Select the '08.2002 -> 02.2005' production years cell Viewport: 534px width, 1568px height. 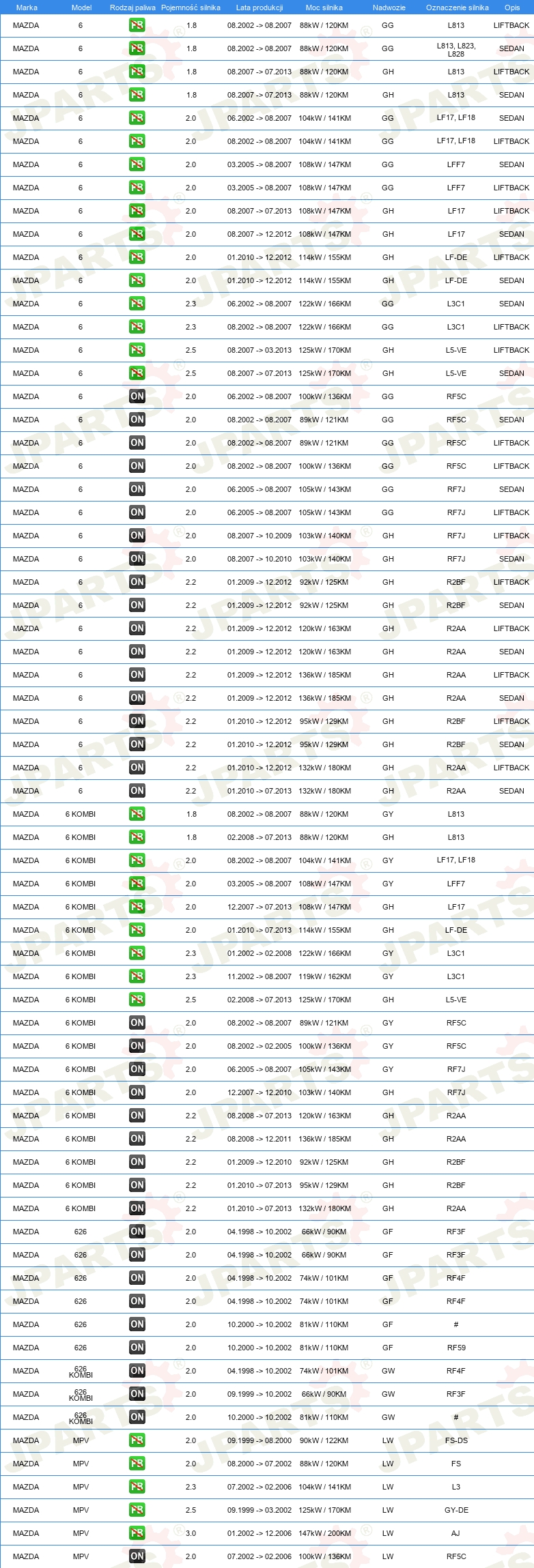259,1046
